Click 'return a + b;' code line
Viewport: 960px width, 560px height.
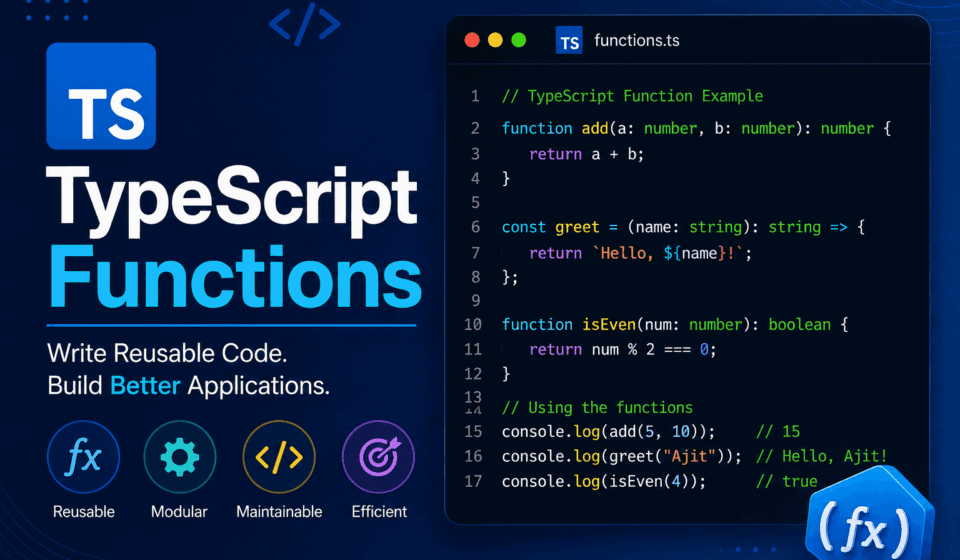pyautogui.click(x=587, y=154)
